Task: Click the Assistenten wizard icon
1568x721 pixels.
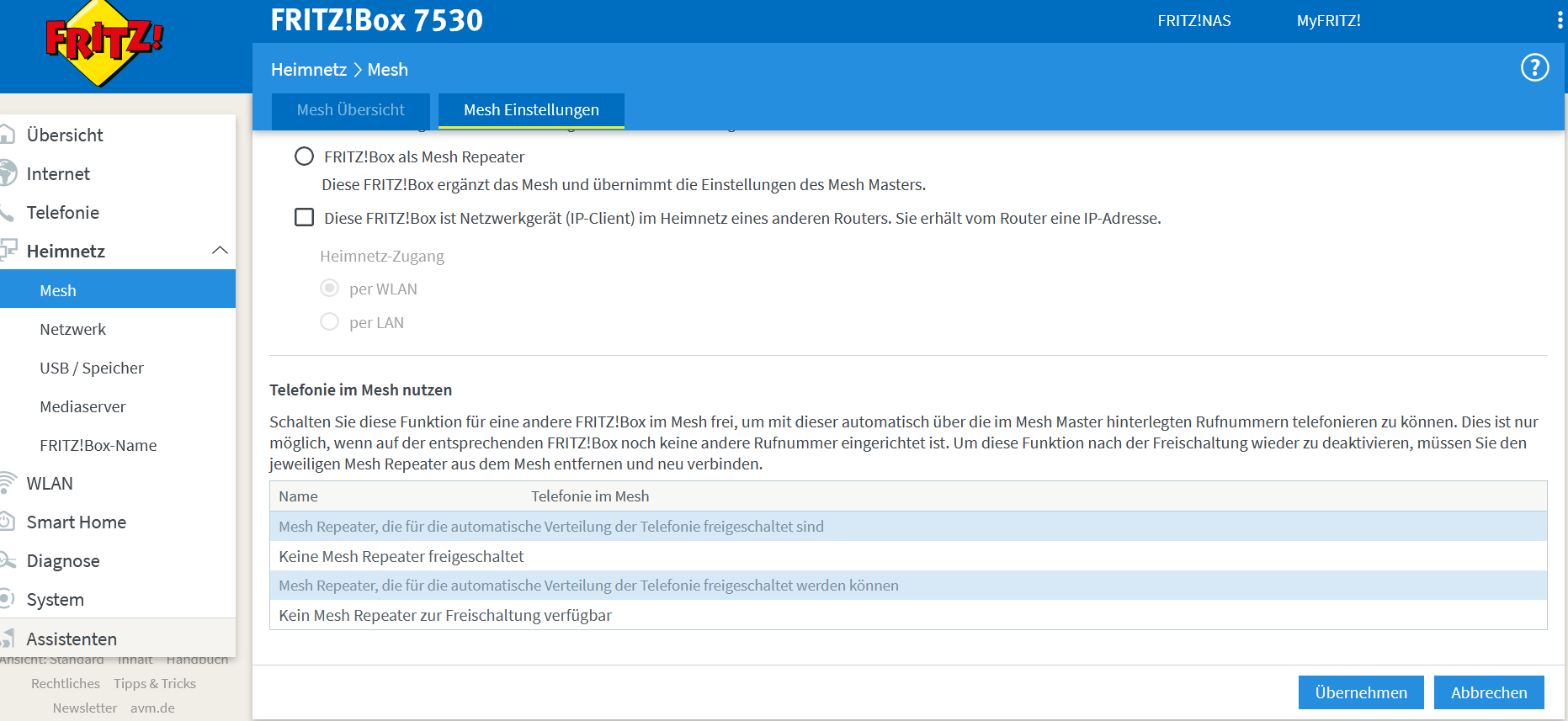Action: pyautogui.click(x=8, y=639)
